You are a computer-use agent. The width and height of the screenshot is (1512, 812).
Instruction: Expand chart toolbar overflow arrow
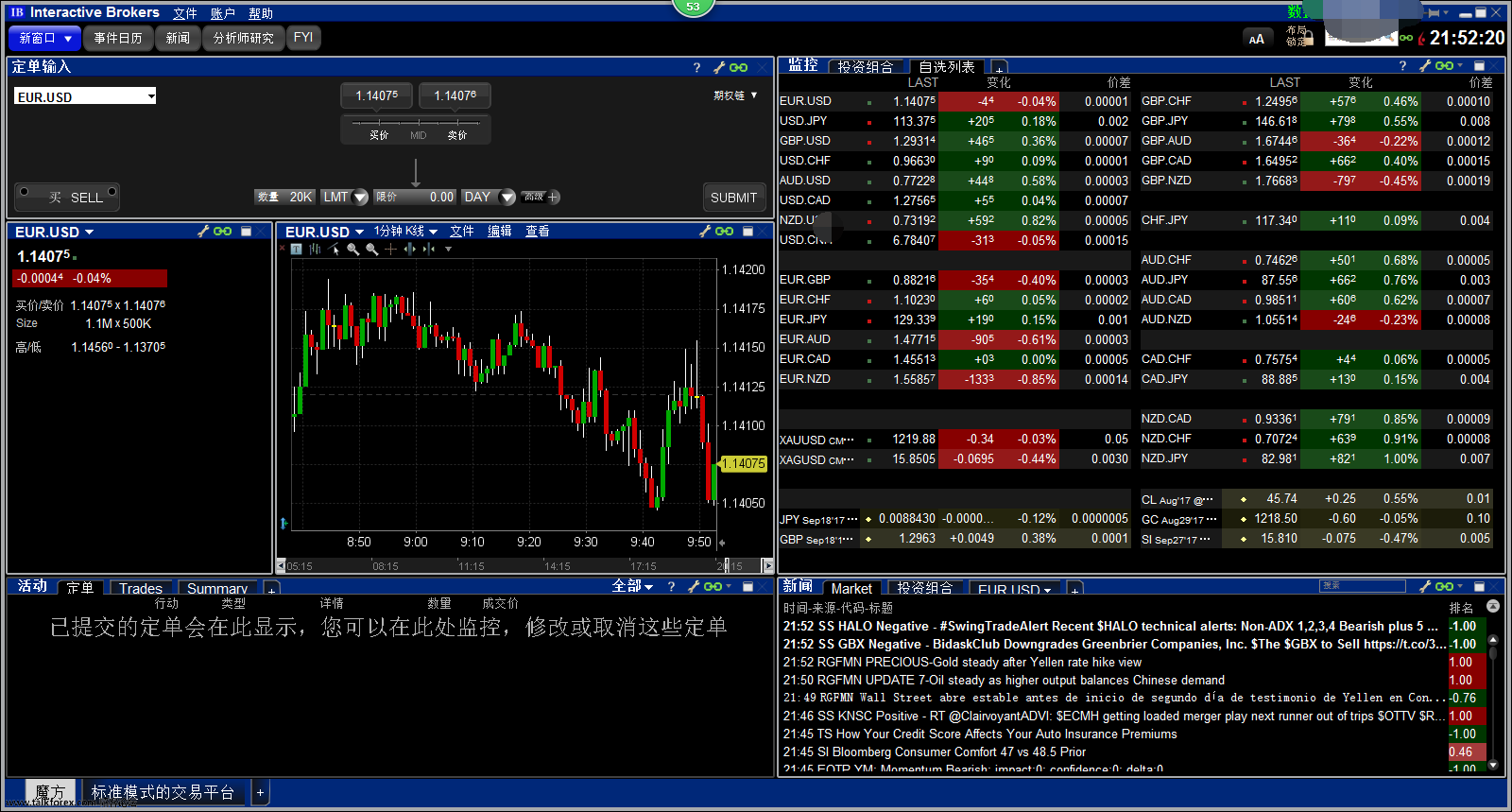[x=448, y=250]
